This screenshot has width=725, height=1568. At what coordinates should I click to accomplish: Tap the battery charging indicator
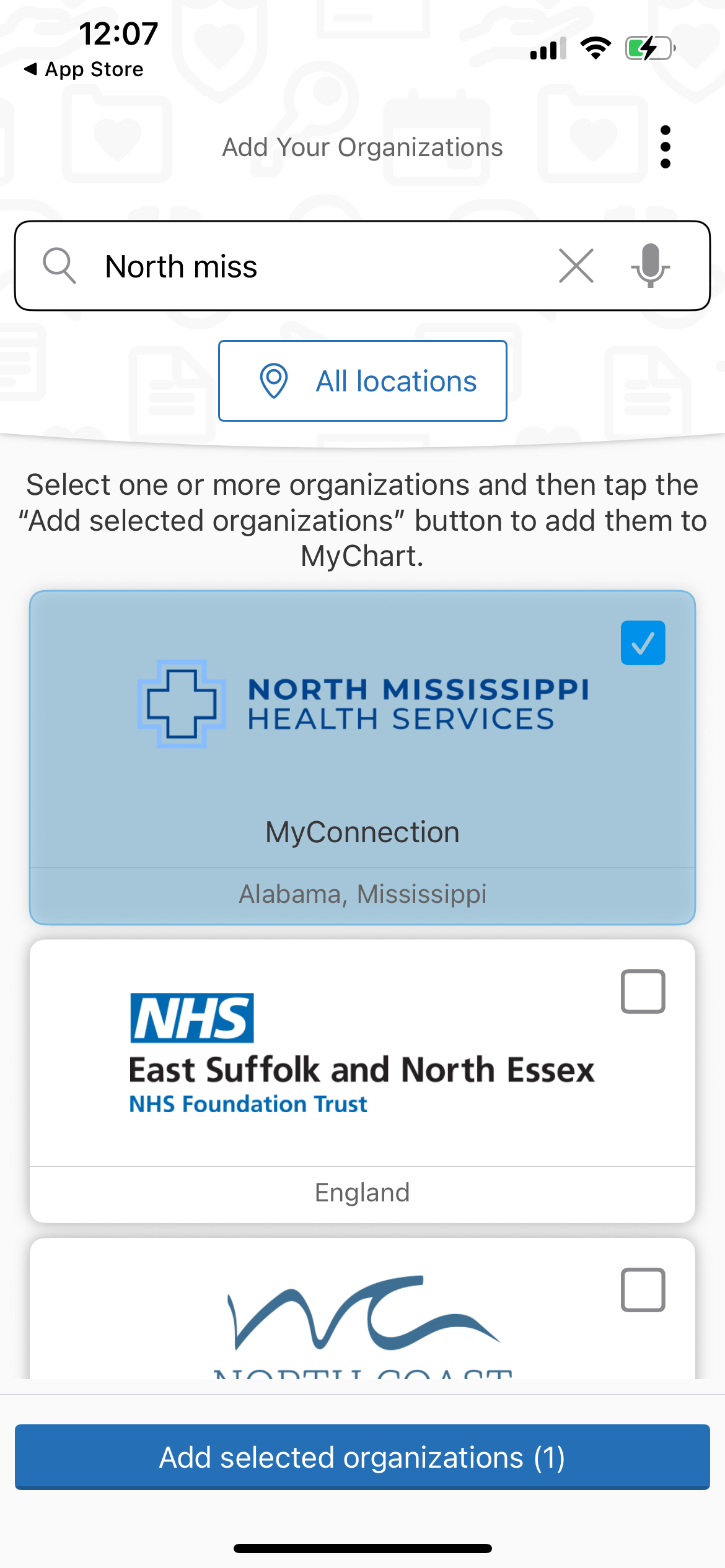click(649, 48)
